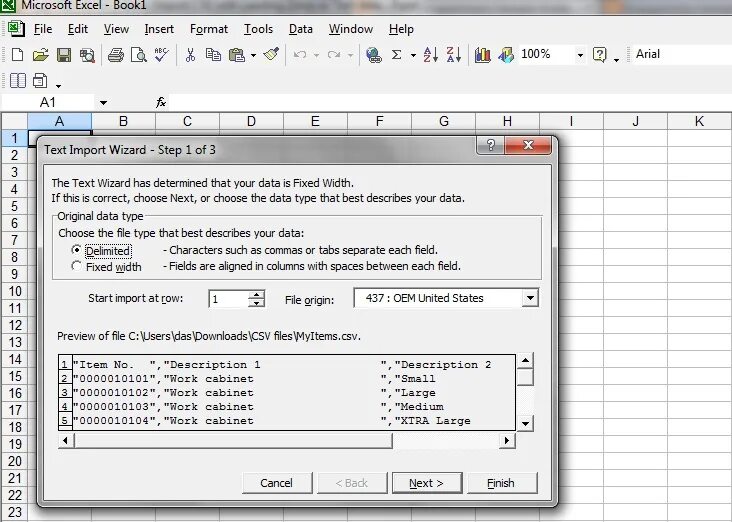Click the preview vertical scrollbar up arrow

[526, 360]
